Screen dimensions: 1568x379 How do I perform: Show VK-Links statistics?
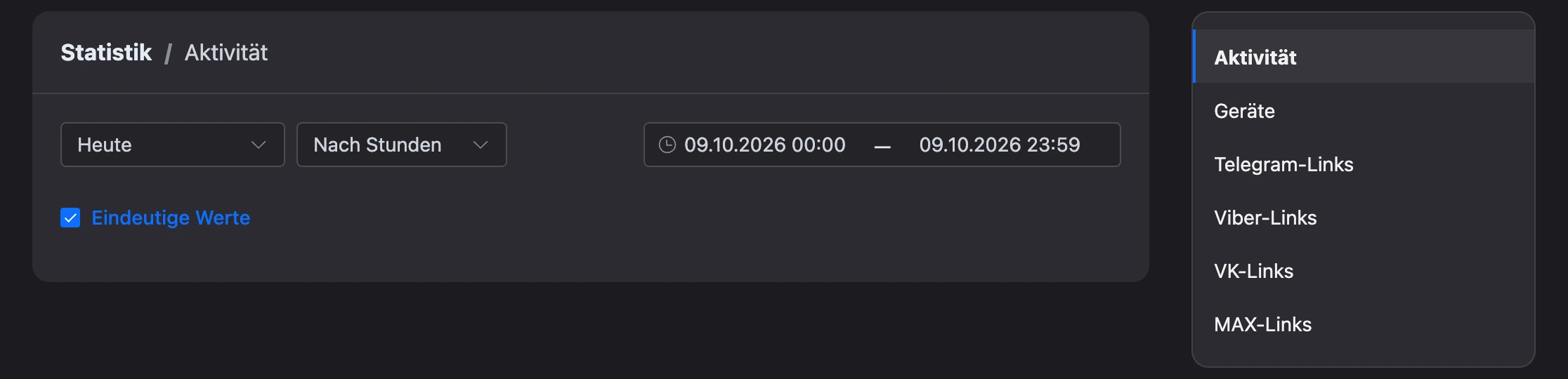tap(1364, 271)
